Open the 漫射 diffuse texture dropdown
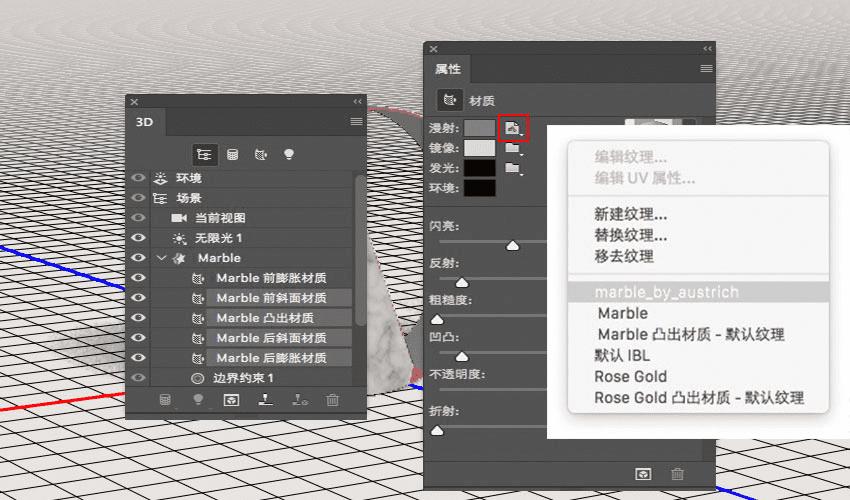Image resolution: width=850 pixels, height=500 pixels. tap(513, 129)
